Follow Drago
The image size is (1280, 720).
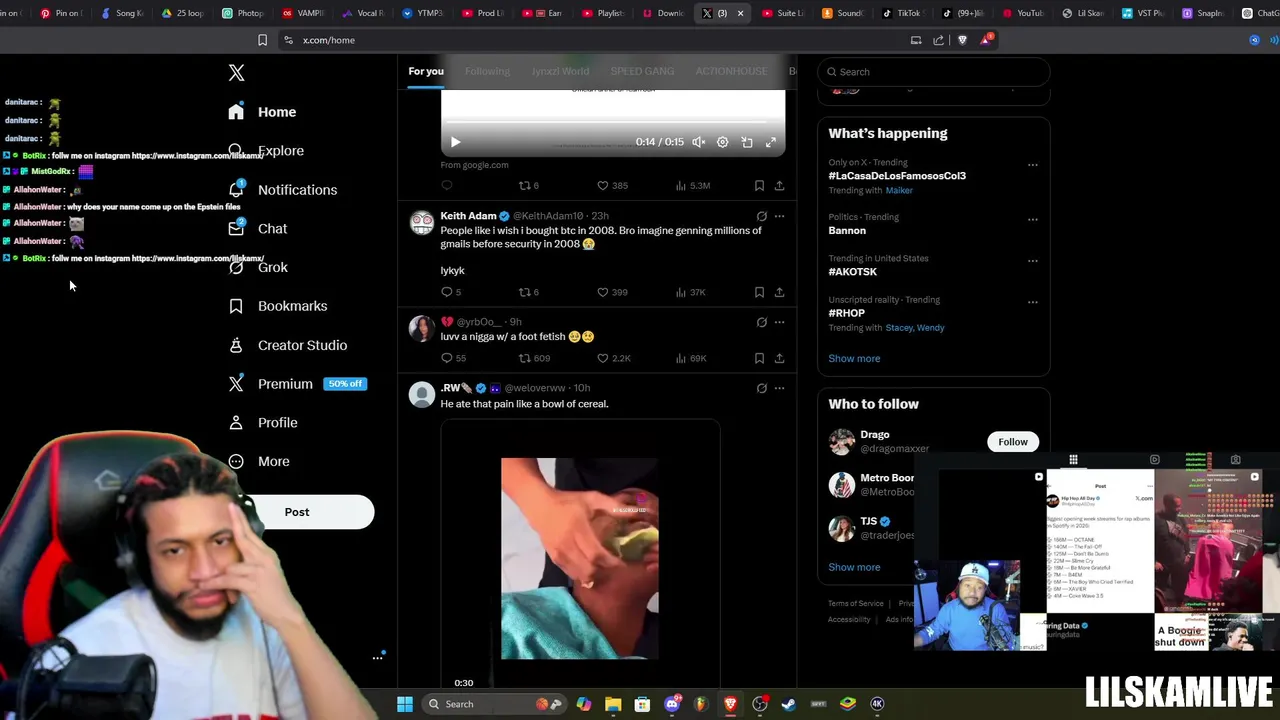pos(1012,442)
